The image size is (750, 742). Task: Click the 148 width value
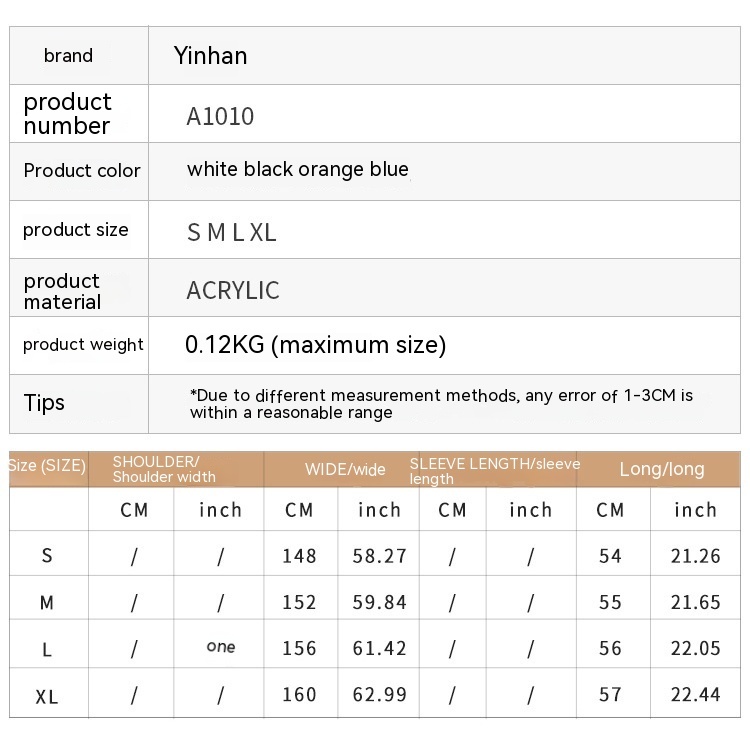tap(299, 556)
